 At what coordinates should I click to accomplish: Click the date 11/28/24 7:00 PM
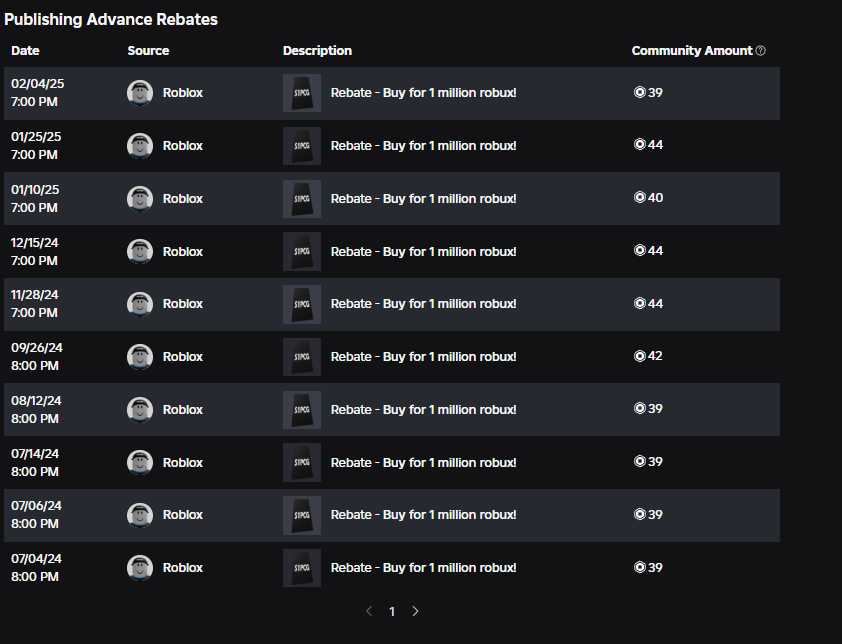tap(34, 303)
